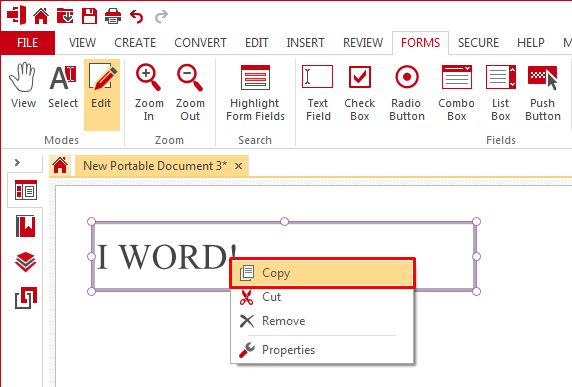The image size is (572, 387).
Task: Switch to the EDIT ribbon tab
Action: (256, 43)
